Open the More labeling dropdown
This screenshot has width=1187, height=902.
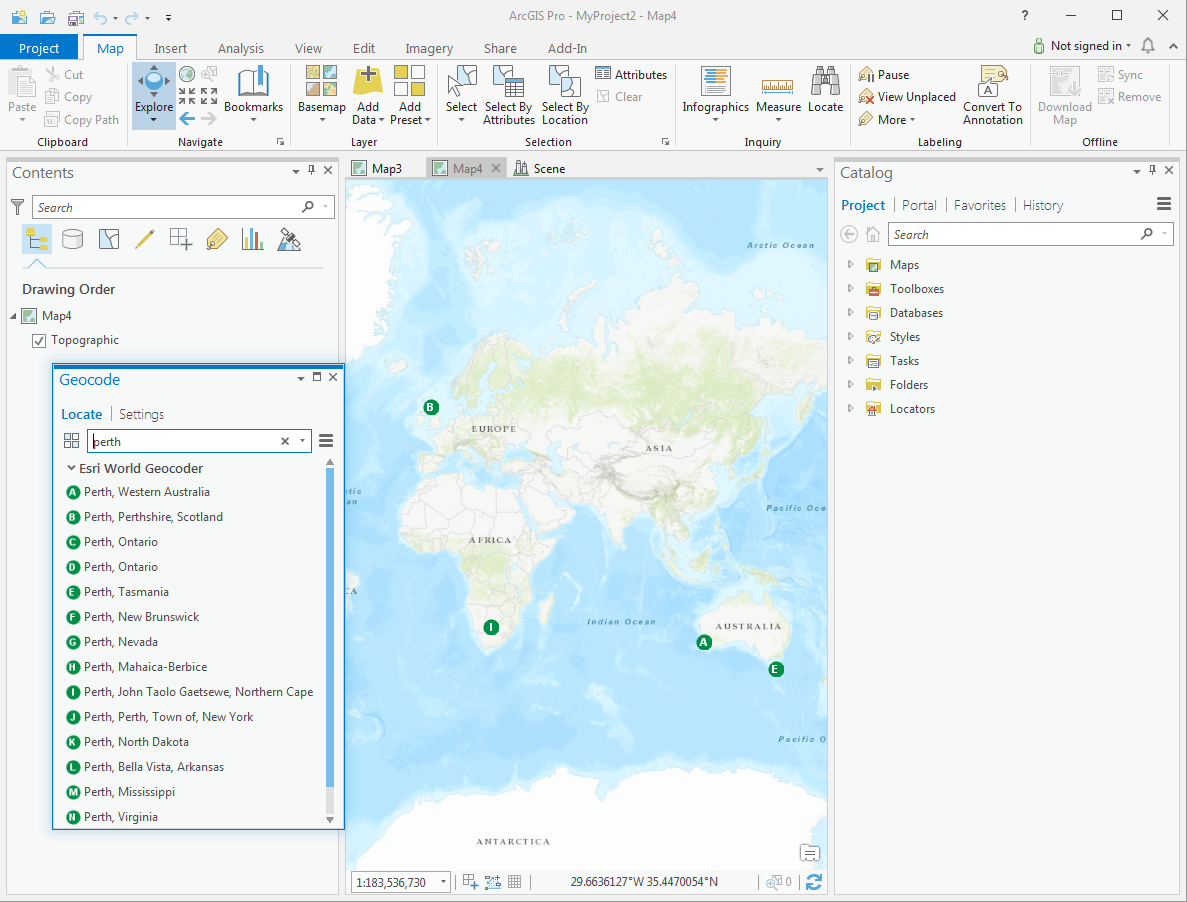click(x=887, y=120)
